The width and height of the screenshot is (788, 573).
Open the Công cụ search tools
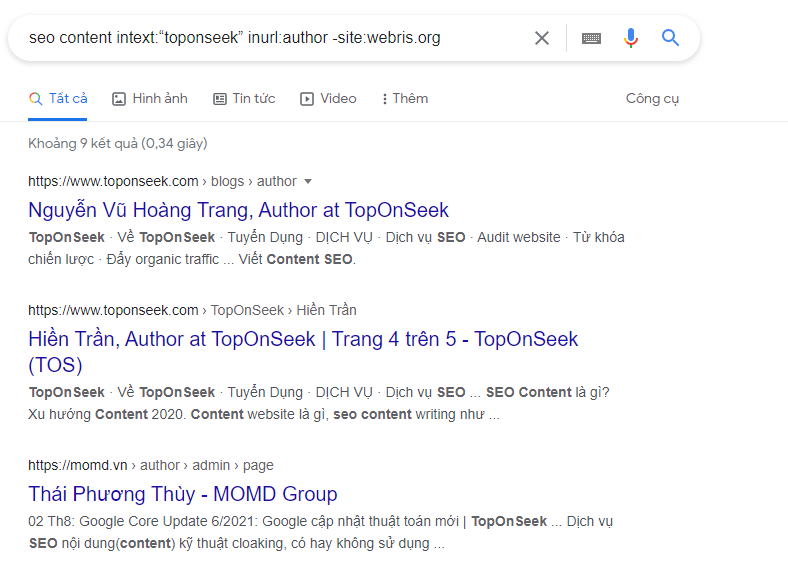point(652,99)
